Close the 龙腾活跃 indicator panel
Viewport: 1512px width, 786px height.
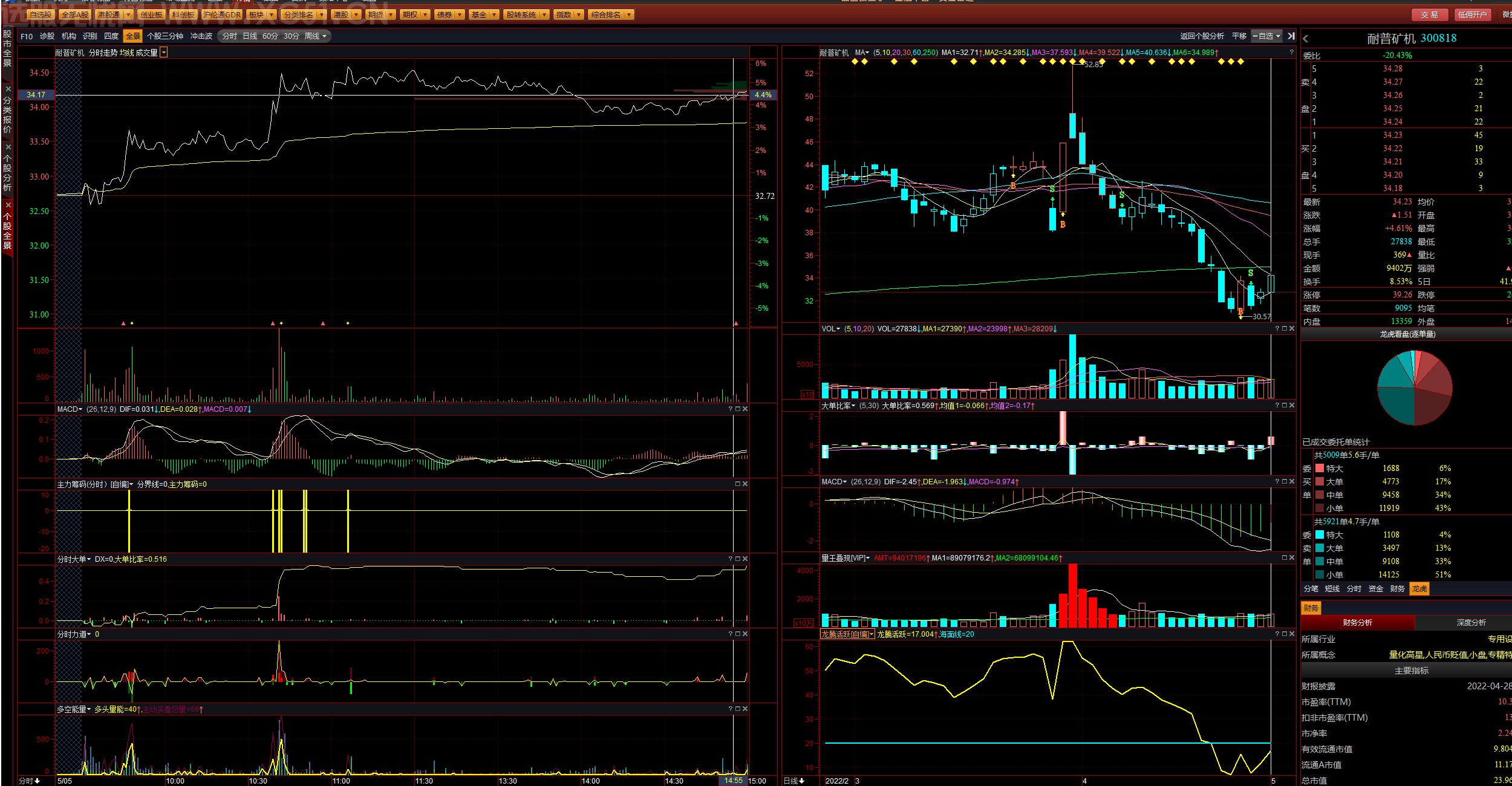tap(1292, 634)
